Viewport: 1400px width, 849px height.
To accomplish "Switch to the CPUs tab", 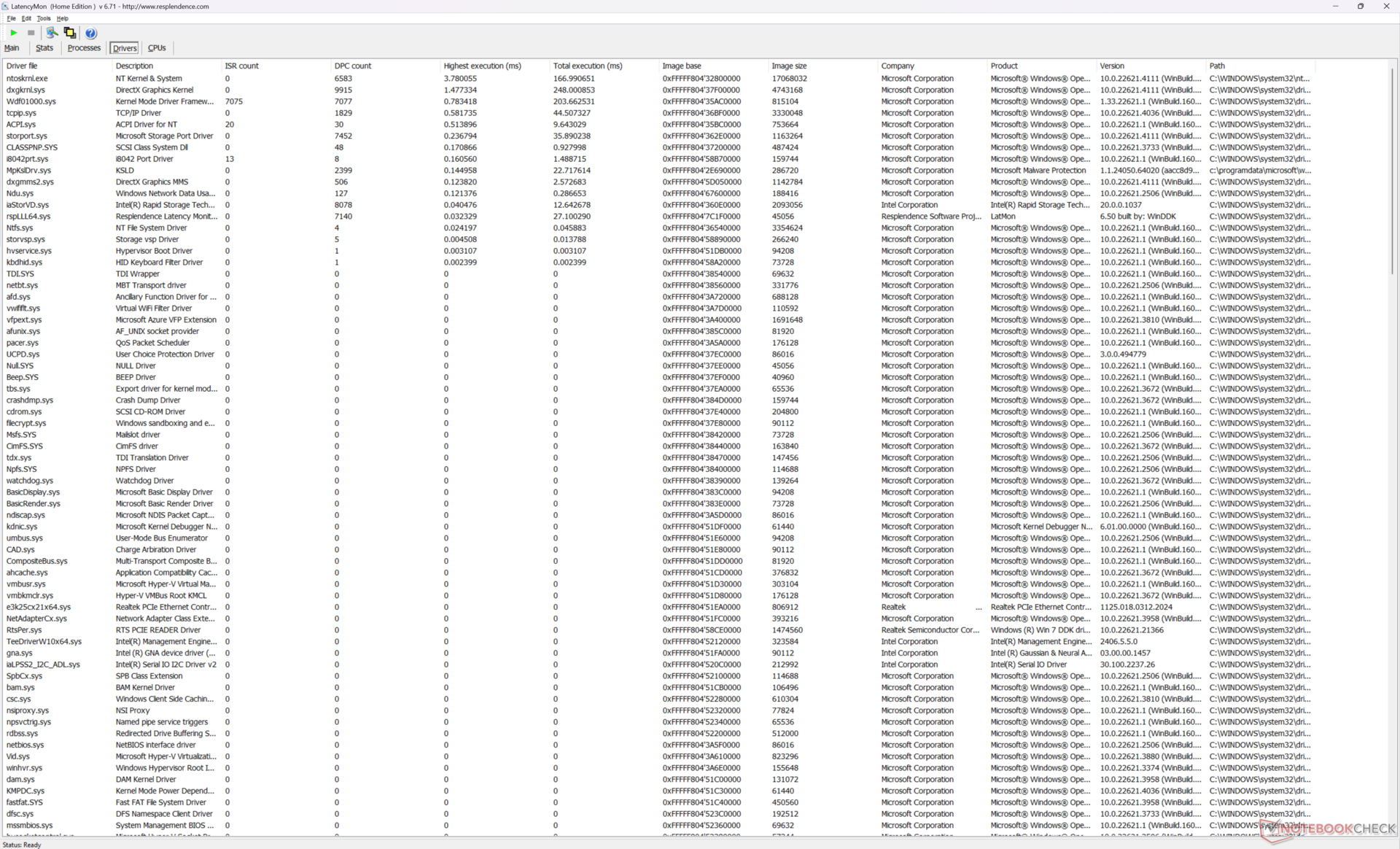I will pyautogui.click(x=157, y=48).
